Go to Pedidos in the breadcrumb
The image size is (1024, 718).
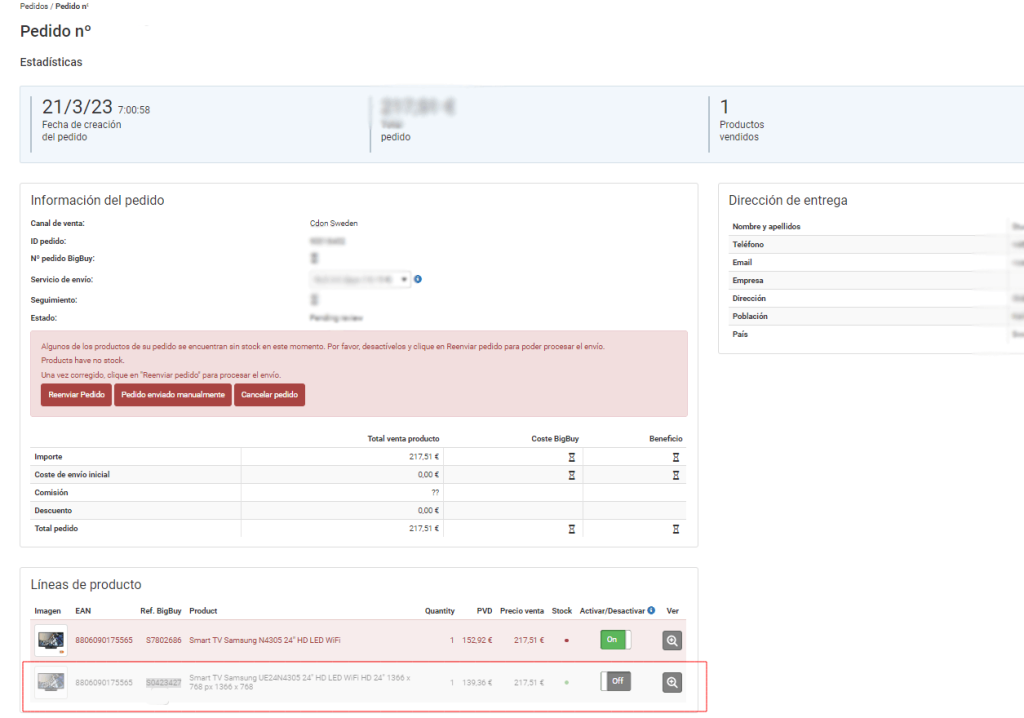coord(33,6)
